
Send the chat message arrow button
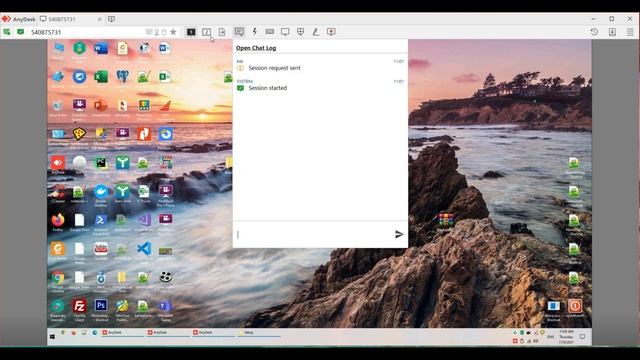coord(399,234)
